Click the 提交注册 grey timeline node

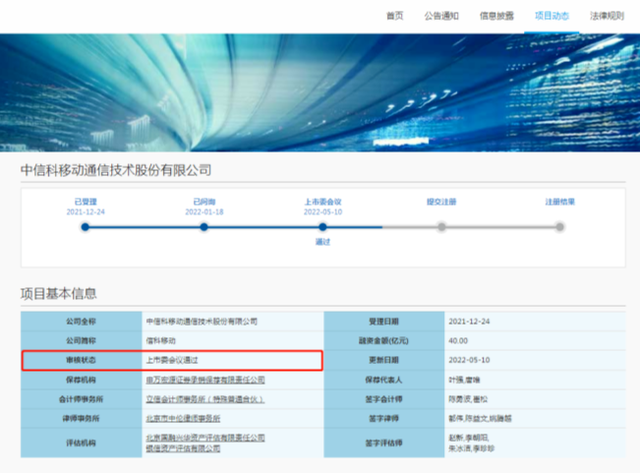[441, 227]
